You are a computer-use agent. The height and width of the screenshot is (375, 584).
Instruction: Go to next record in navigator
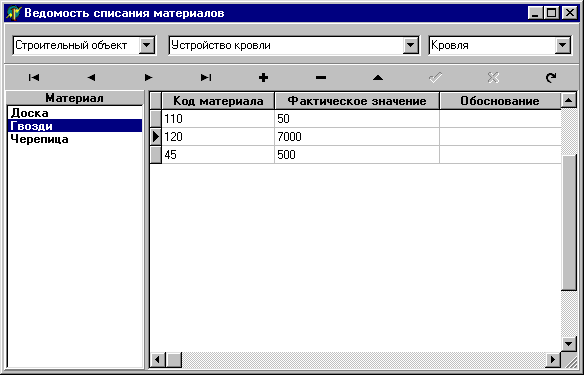(x=149, y=77)
